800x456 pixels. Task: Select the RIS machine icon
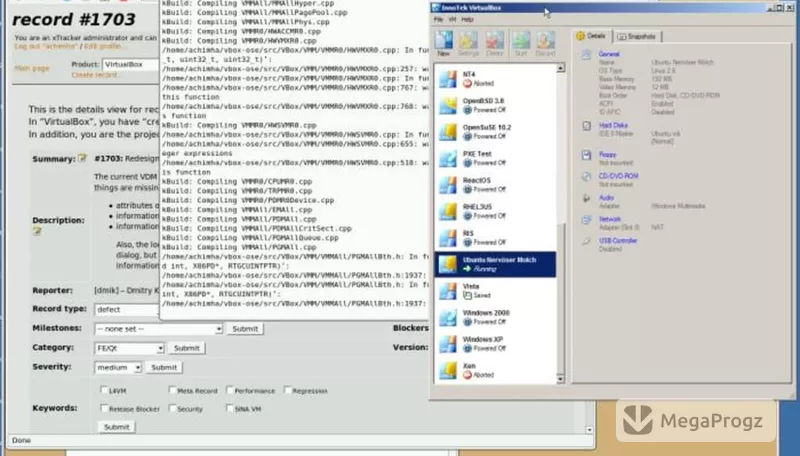click(x=447, y=238)
